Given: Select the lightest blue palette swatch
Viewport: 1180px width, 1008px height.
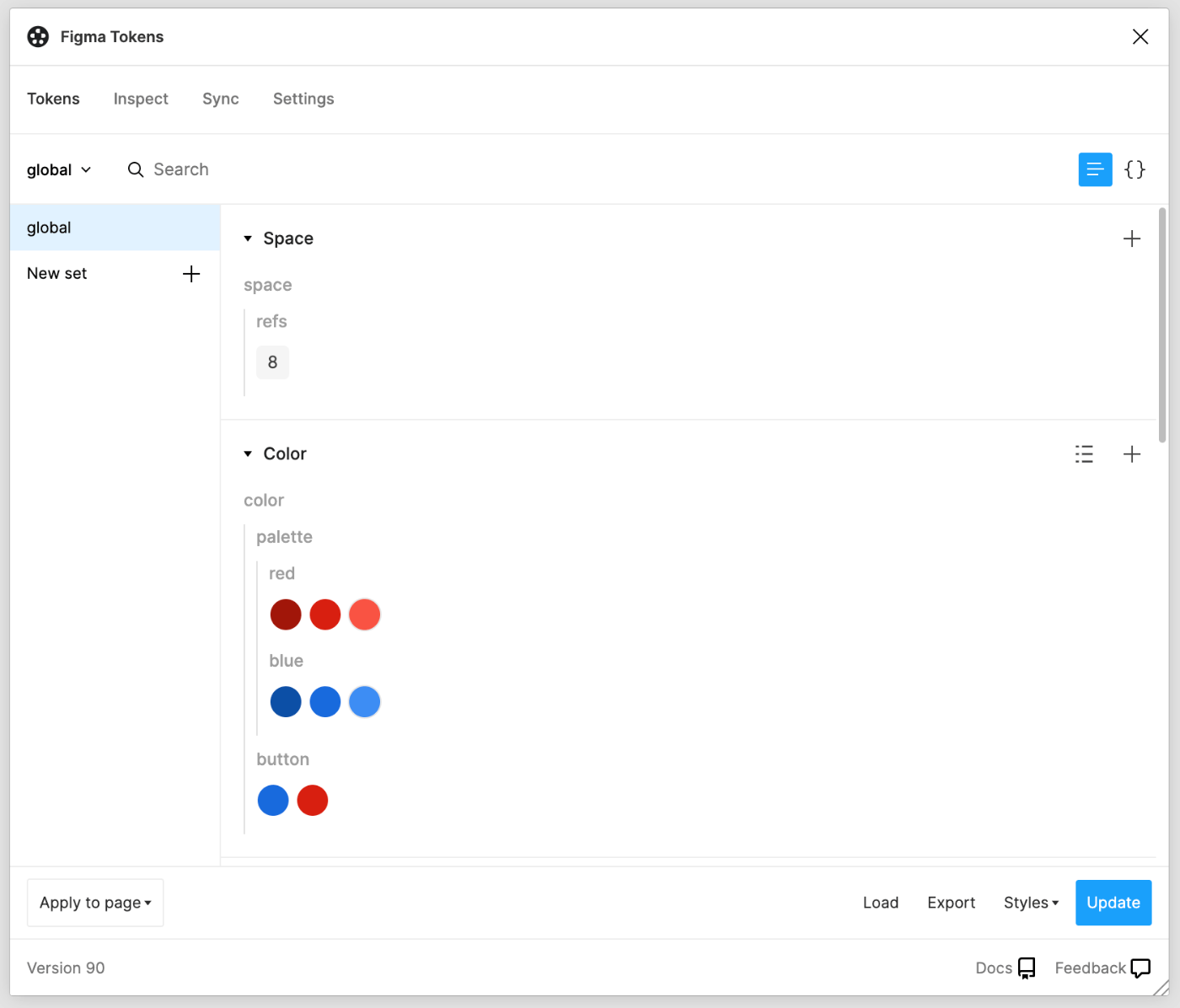Looking at the screenshot, I should coord(365,702).
